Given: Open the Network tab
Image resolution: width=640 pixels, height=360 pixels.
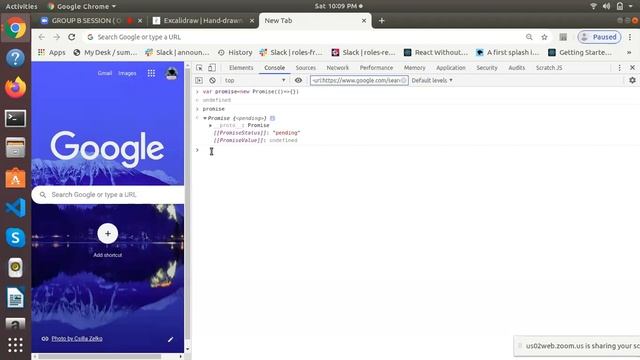Looking at the screenshot, I should 338,68.
